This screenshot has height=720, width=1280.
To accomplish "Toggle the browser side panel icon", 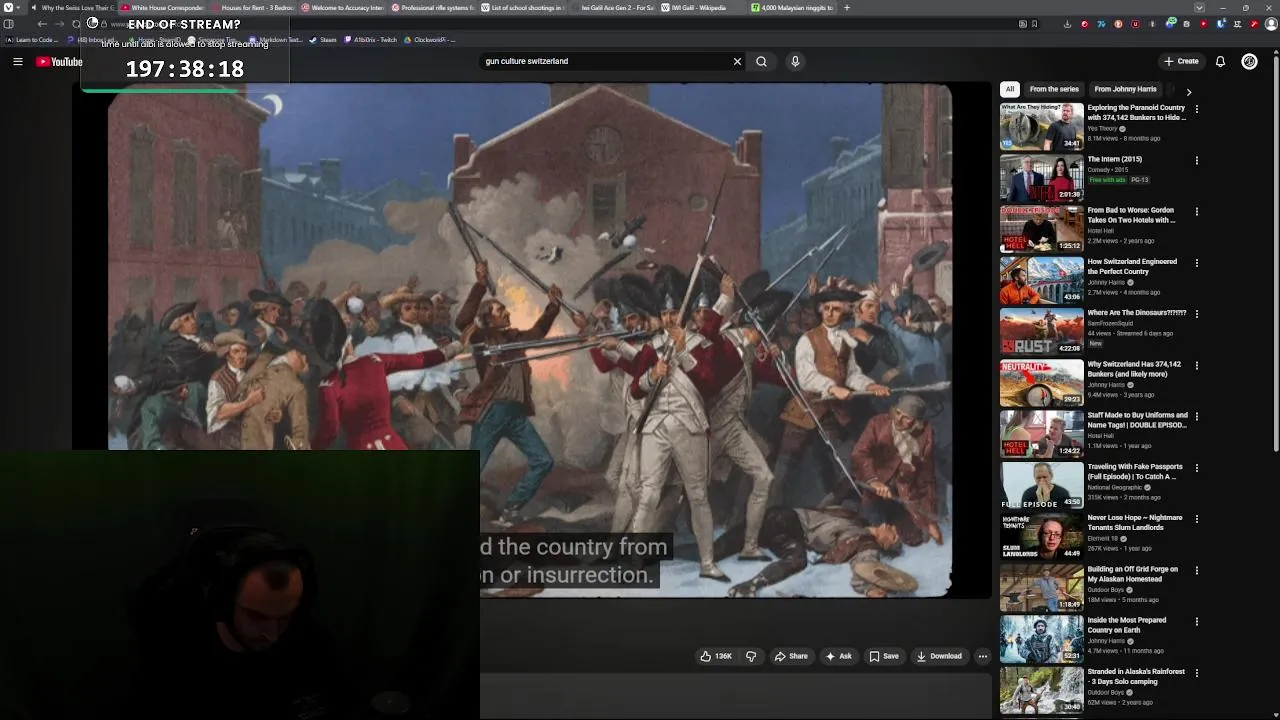I will [8, 24].
